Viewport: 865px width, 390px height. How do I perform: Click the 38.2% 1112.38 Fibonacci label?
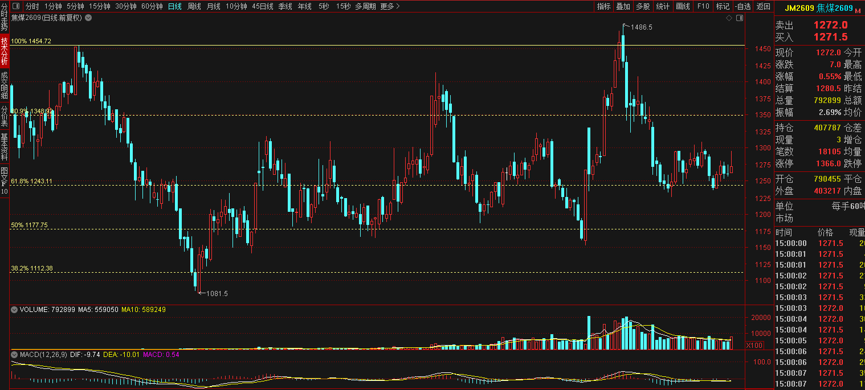pos(32,268)
